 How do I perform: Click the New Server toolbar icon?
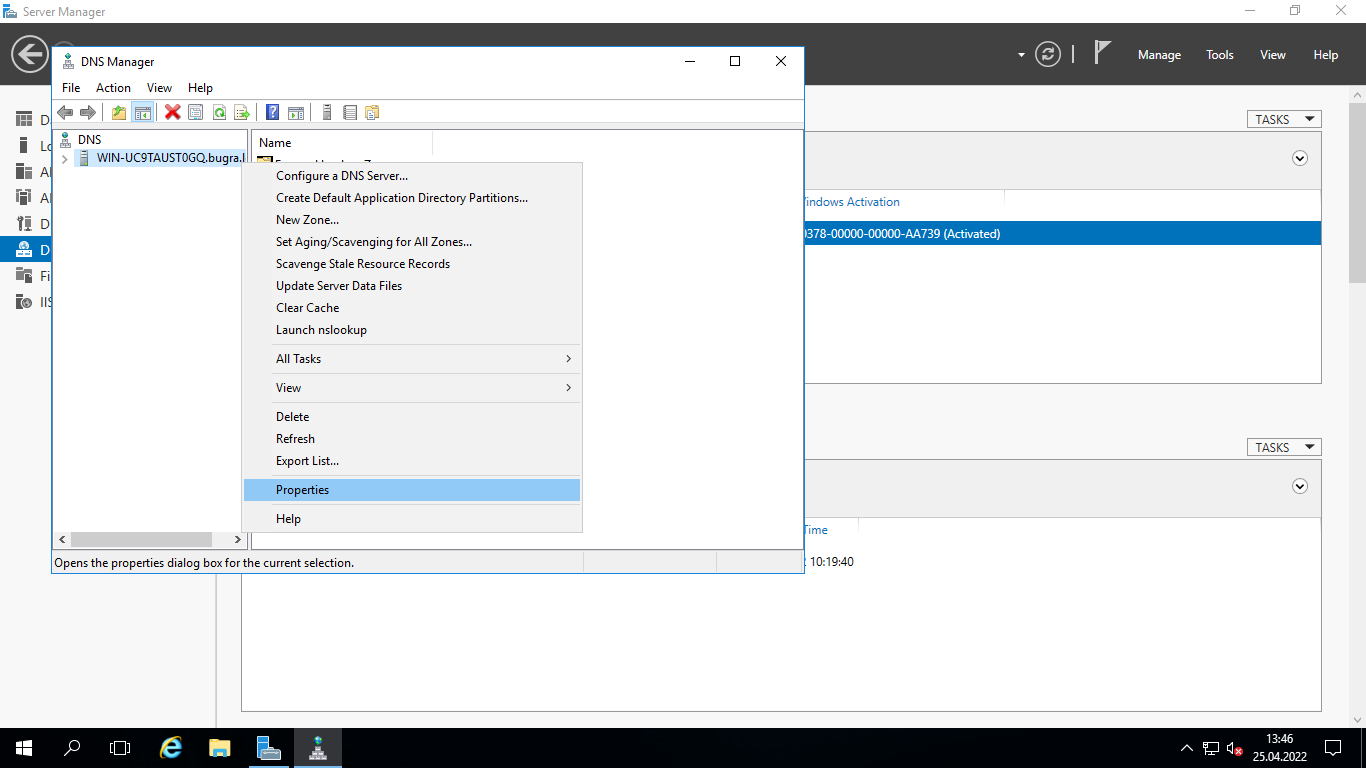click(326, 112)
